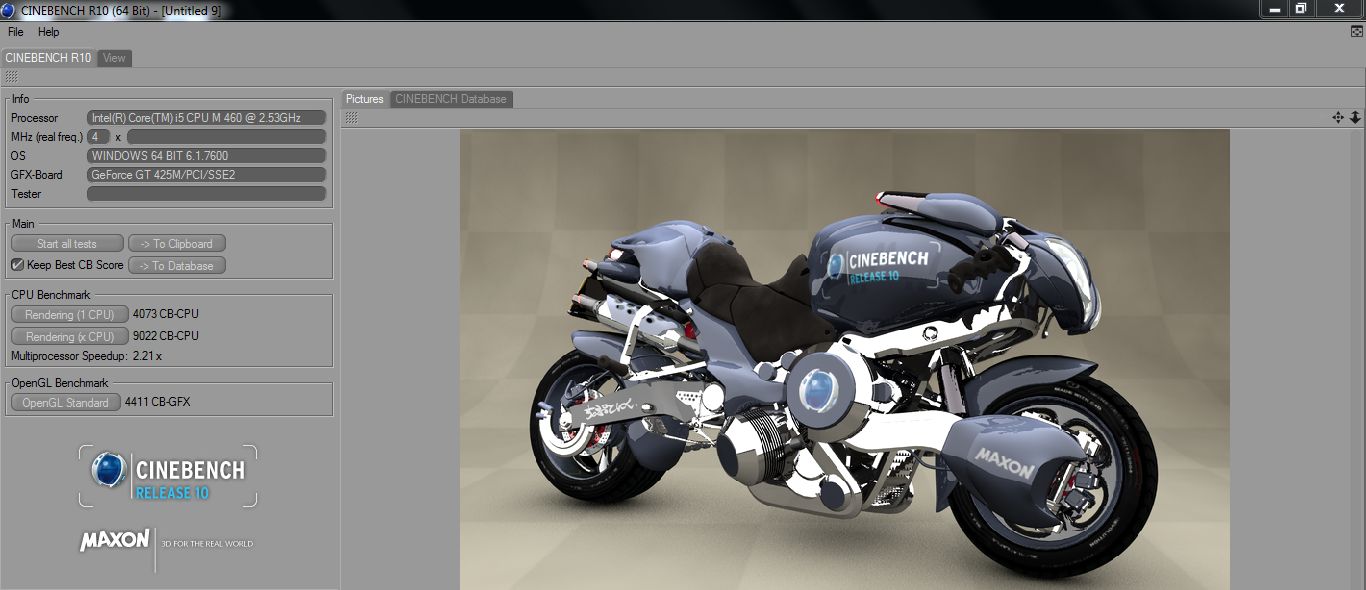
Task: Click the move view four-arrow icon
Action: coord(1338,118)
